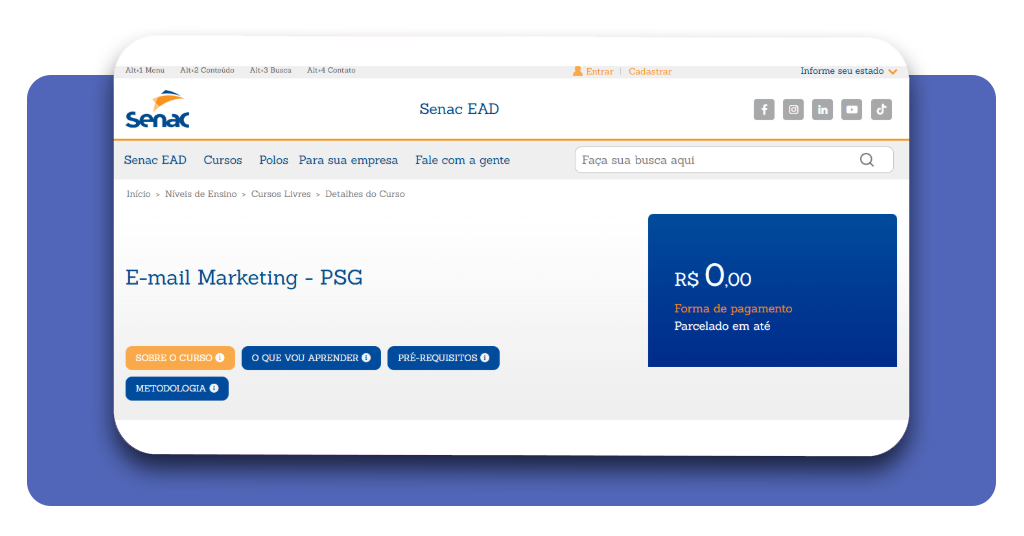Screen dimensions: 1024x536
Task: Click the Cadastrar link
Action: point(650,72)
